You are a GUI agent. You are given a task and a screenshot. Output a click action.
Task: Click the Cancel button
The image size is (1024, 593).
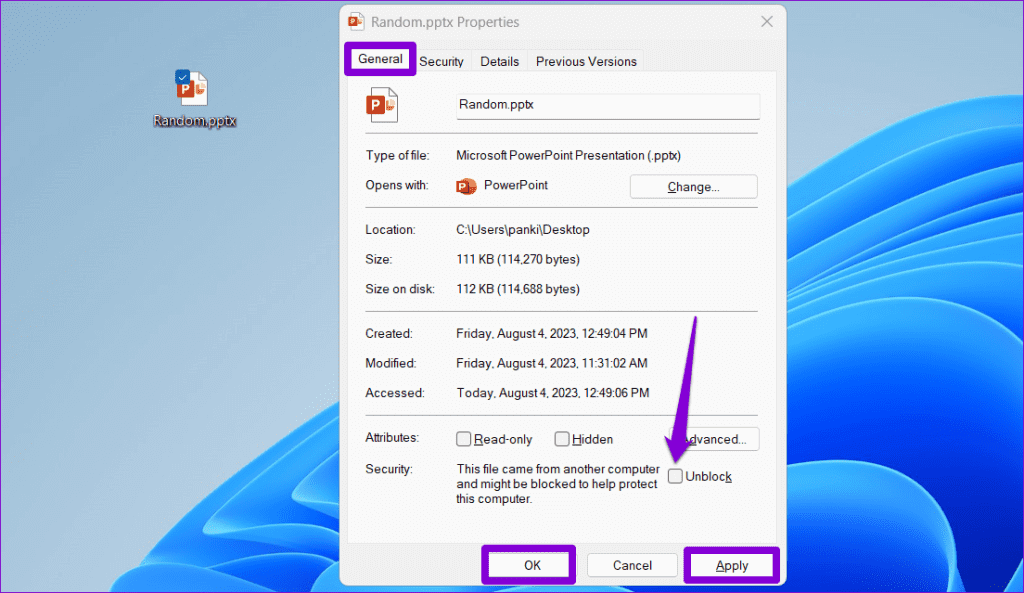[632, 565]
